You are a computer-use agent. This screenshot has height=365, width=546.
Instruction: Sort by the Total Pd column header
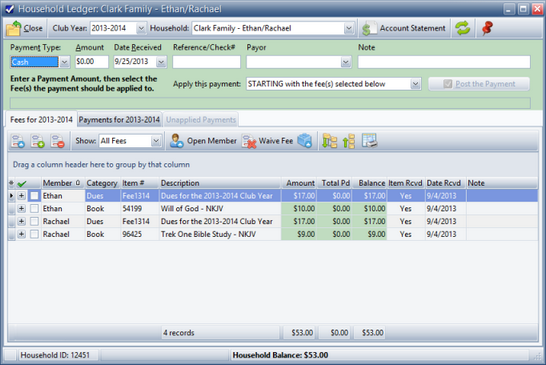335,183
